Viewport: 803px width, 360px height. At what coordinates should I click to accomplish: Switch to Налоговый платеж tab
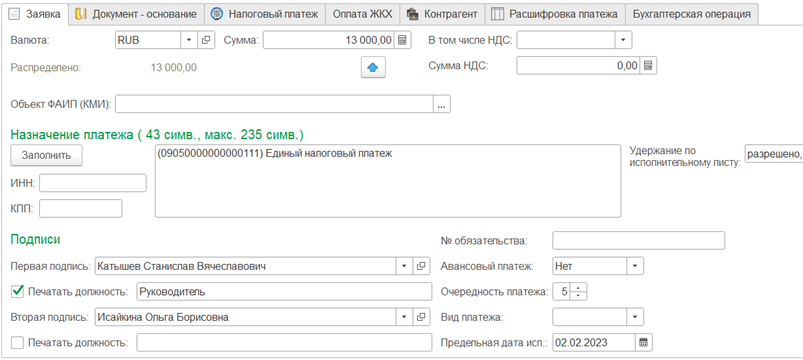(265, 14)
